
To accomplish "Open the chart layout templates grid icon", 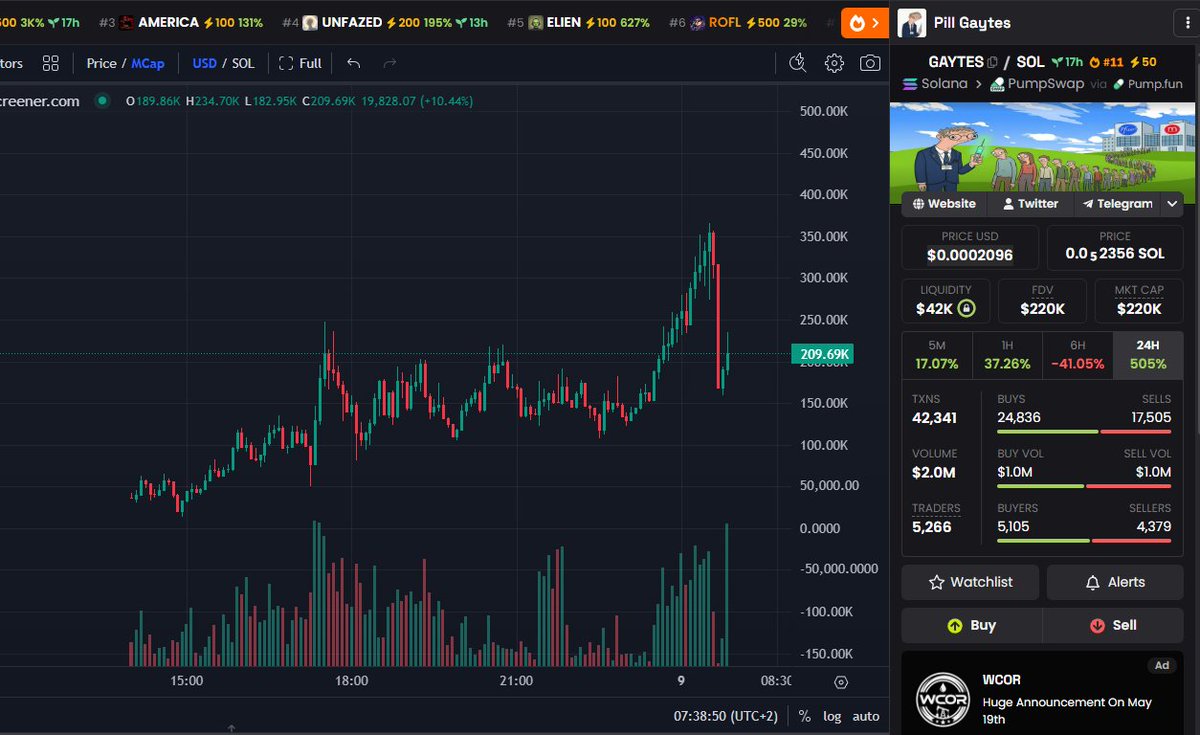I will pyautogui.click(x=51, y=63).
